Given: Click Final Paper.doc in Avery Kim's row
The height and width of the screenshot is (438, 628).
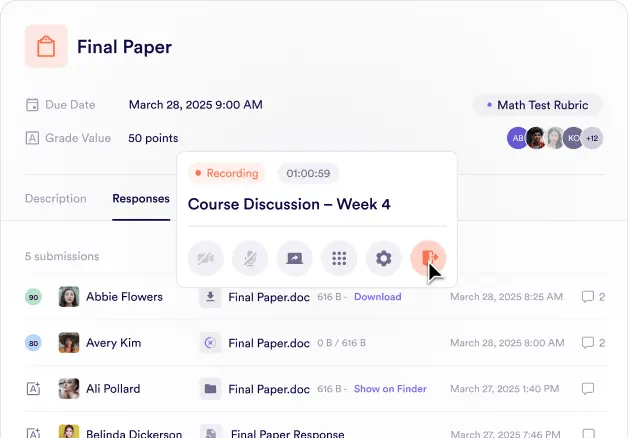Looking at the screenshot, I should tap(269, 344).
